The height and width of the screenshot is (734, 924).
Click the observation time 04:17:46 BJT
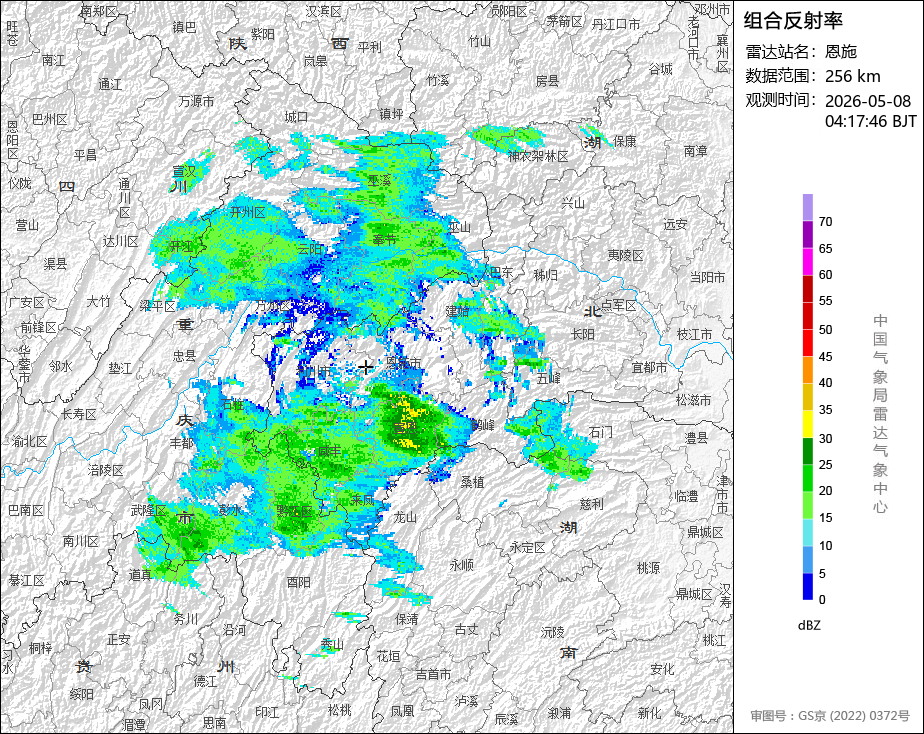coord(870,121)
